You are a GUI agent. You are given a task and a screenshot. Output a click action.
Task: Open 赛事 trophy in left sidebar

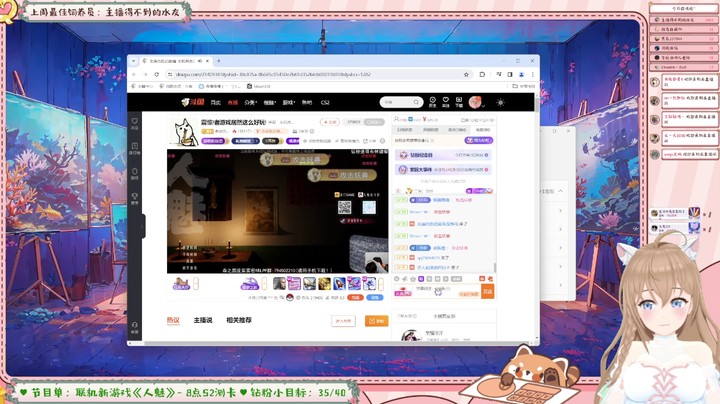135,199
